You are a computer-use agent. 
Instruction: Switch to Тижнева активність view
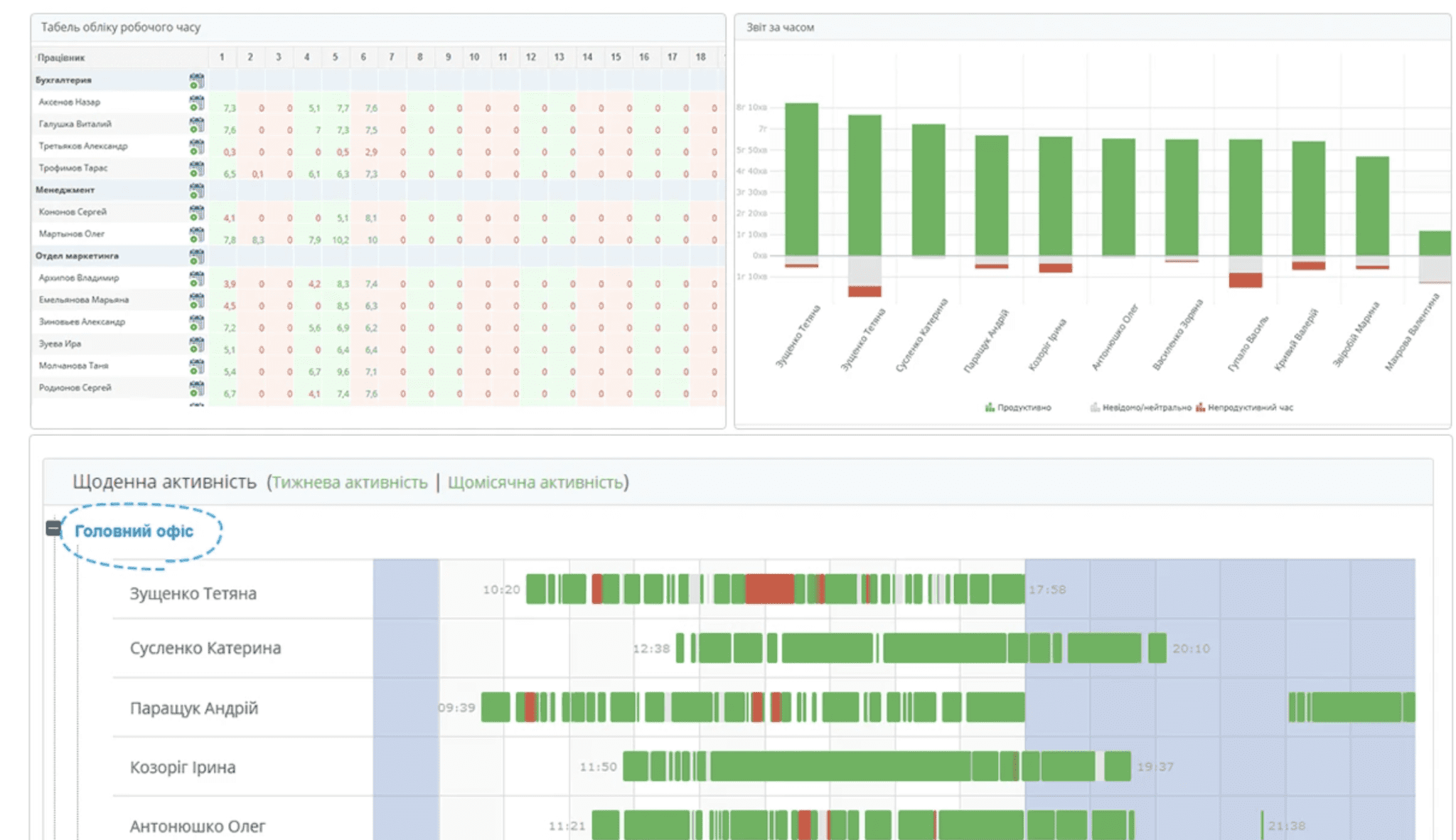tap(350, 482)
